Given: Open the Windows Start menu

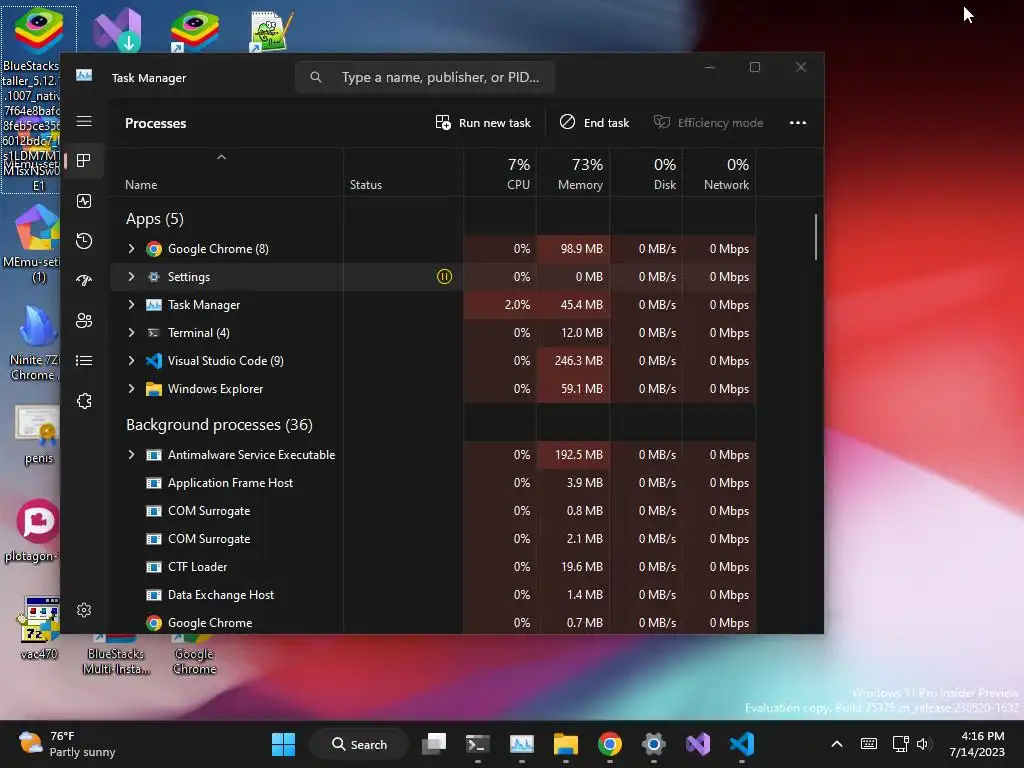Looking at the screenshot, I should pyautogui.click(x=283, y=744).
